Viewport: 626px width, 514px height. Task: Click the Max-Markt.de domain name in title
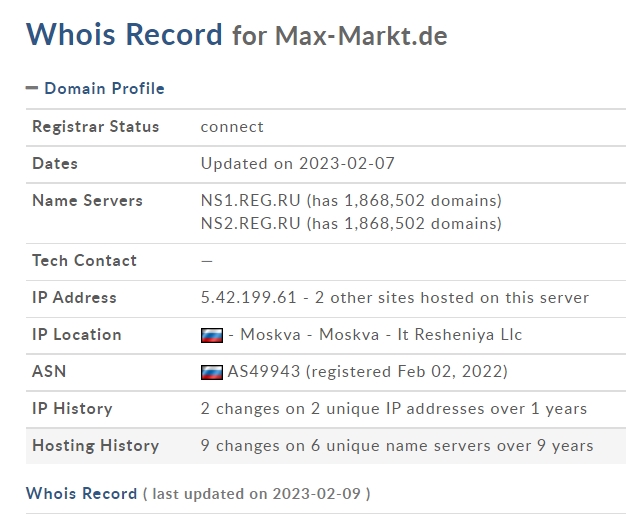coord(361,36)
